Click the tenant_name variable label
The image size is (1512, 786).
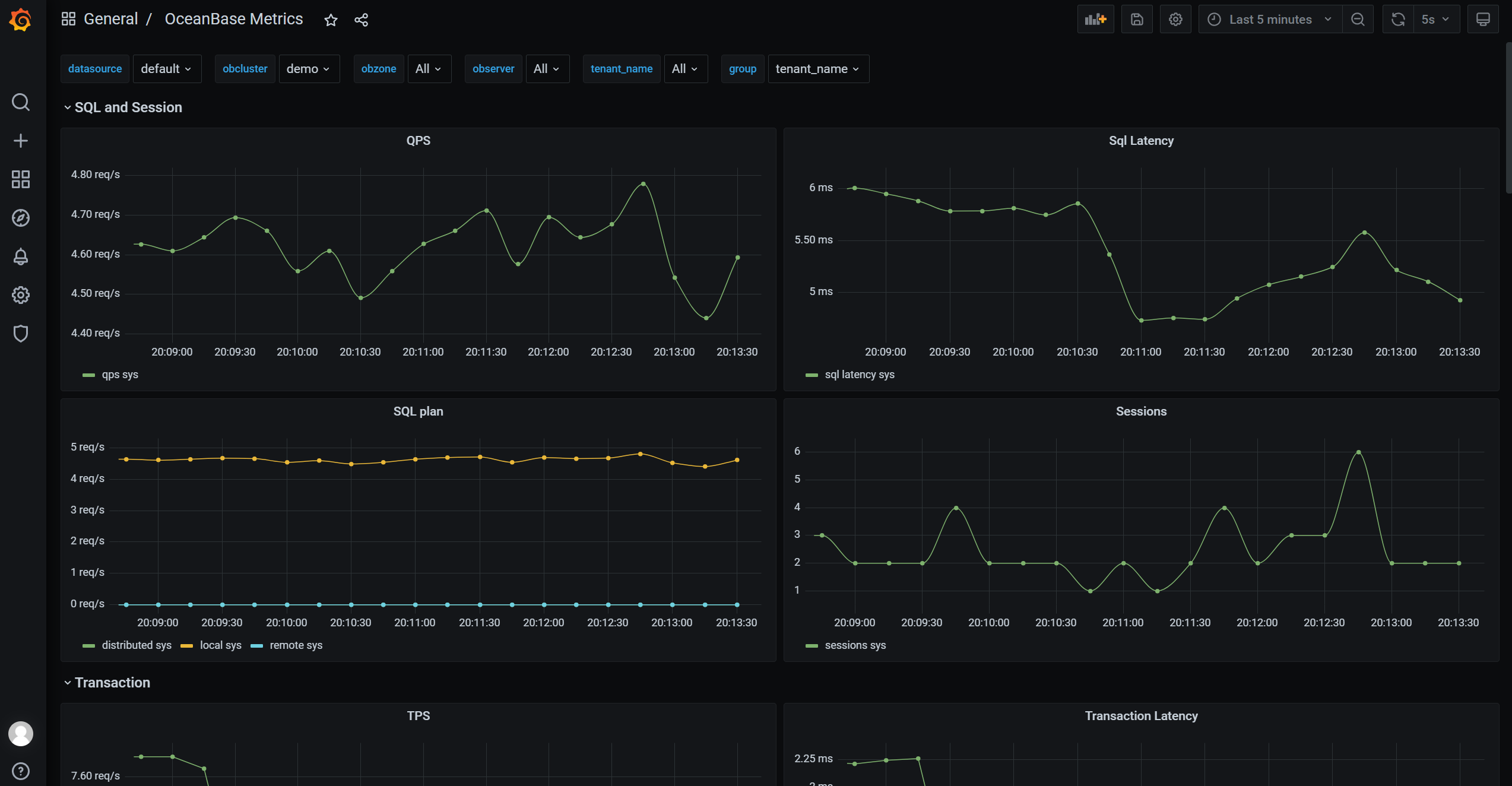pyautogui.click(x=622, y=69)
